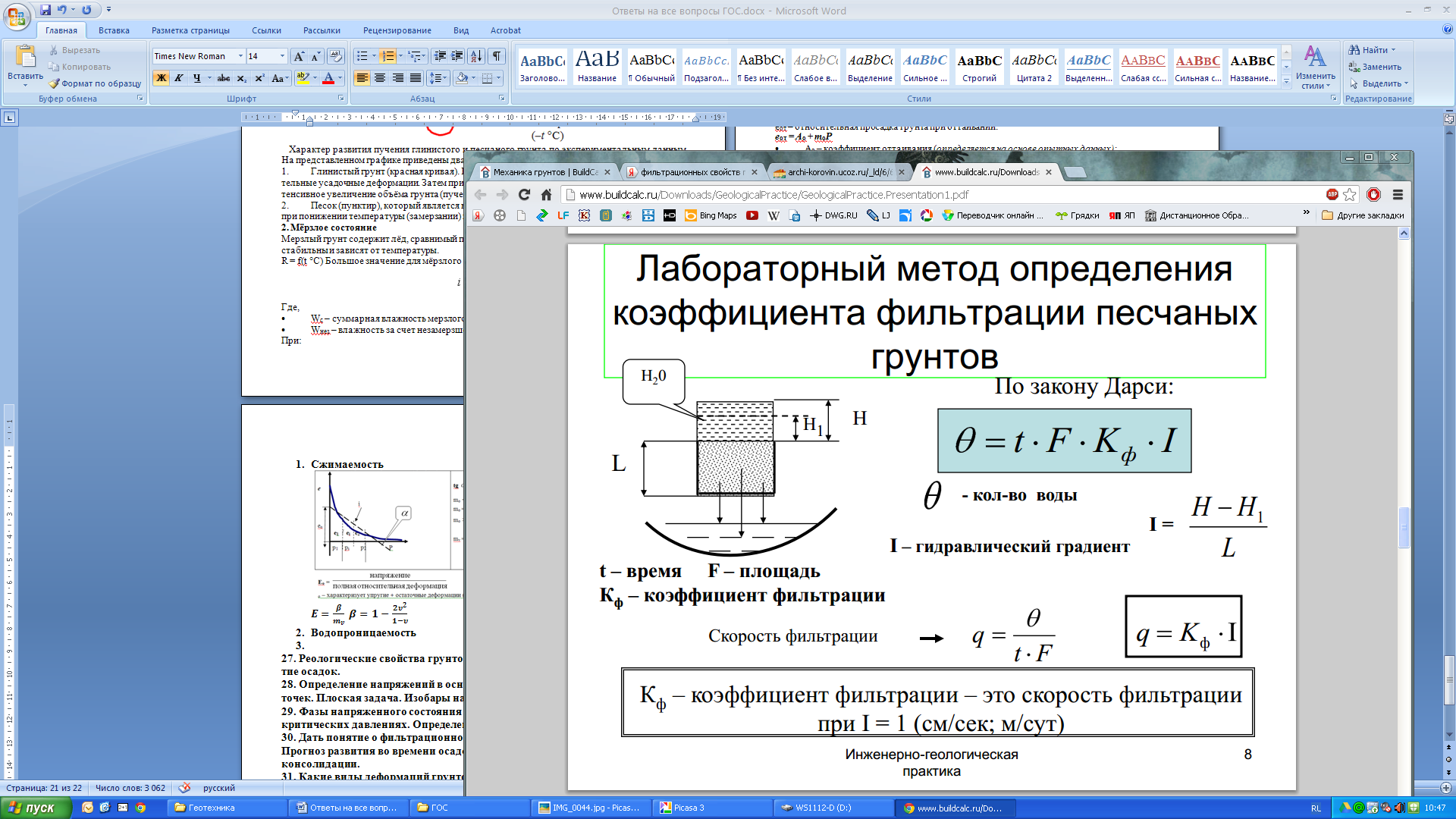Image resolution: width=1456 pixels, height=819 pixels.
Task: Click the Adblock Plus extension icon
Action: (x=1332, y=195)
